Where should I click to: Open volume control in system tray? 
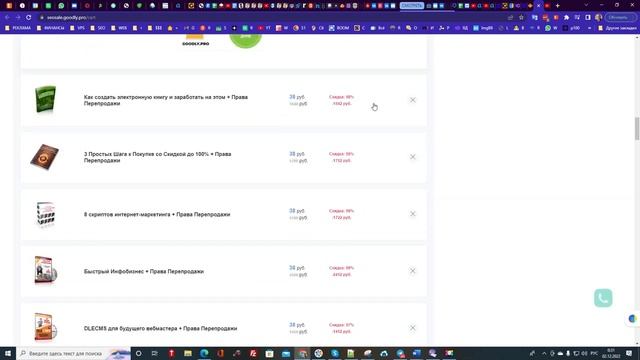point(584,353)
